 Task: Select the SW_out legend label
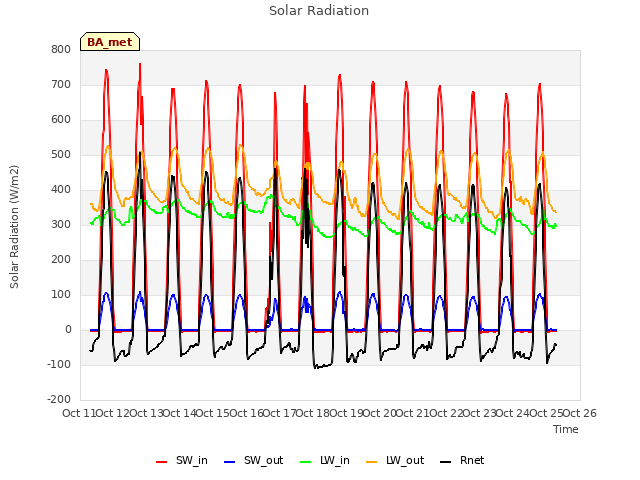point(263,460)
